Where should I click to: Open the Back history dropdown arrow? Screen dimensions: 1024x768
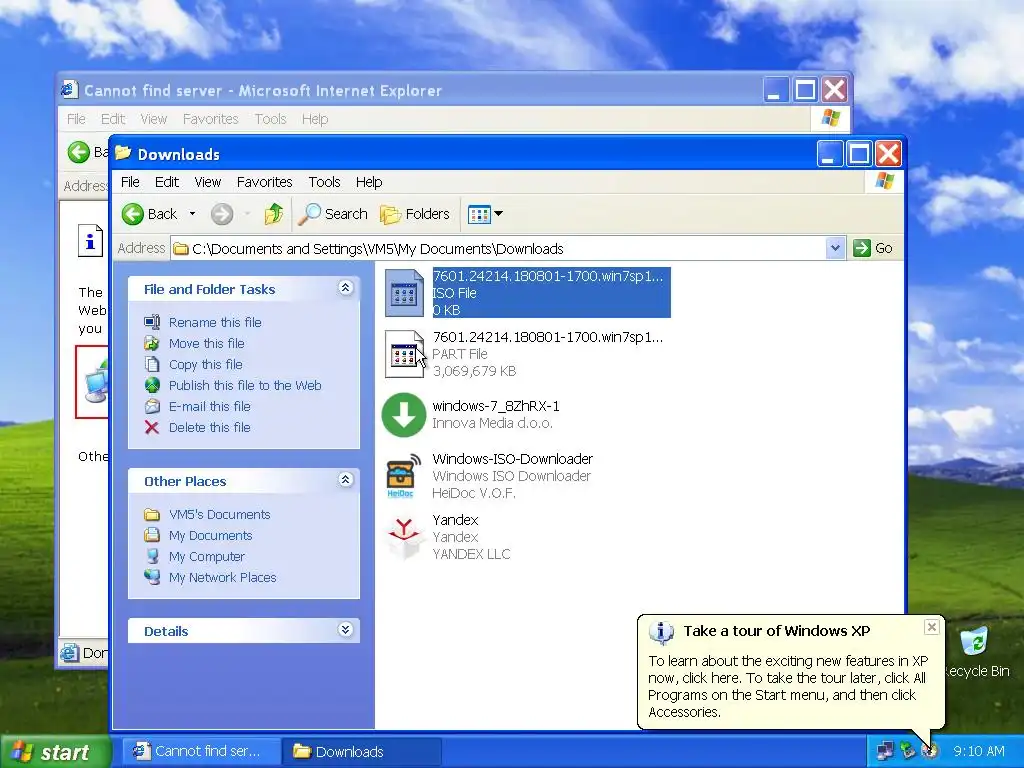192,214
